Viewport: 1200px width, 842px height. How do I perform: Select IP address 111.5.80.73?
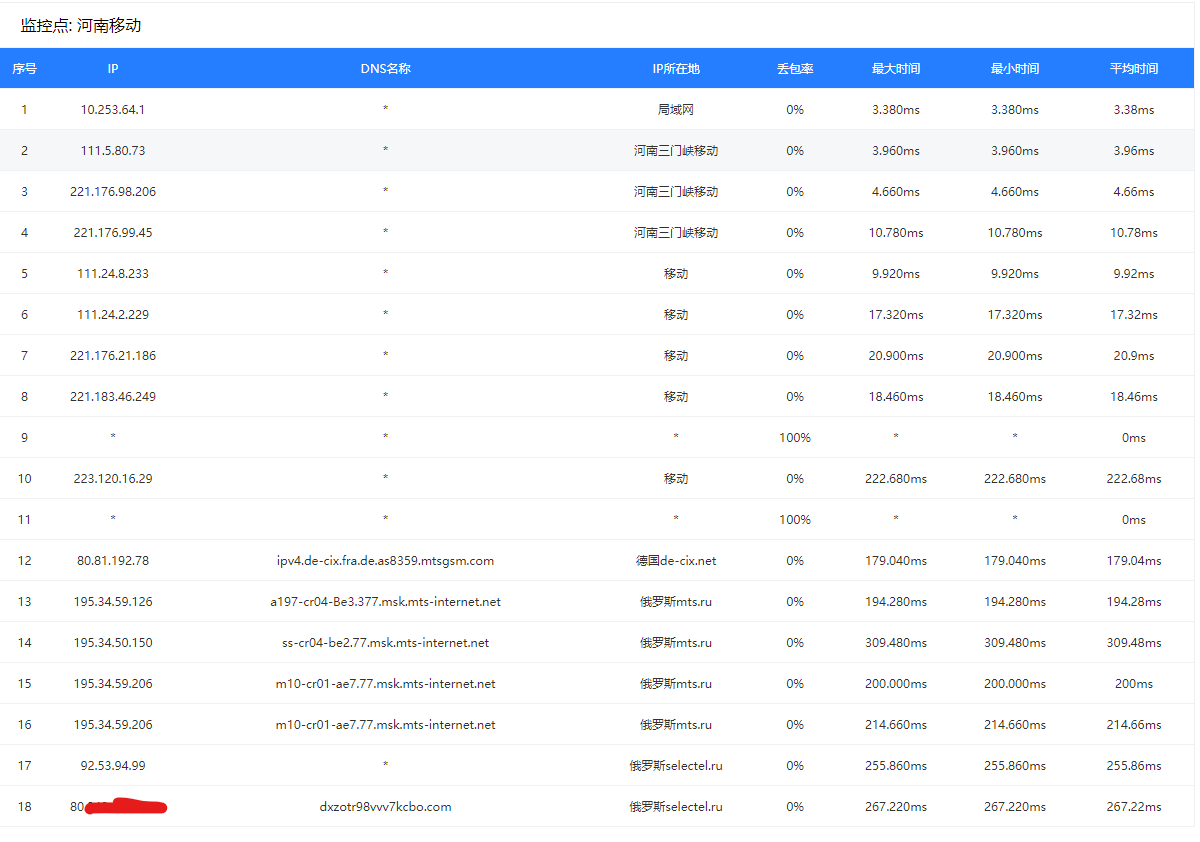tap(113, 151)
